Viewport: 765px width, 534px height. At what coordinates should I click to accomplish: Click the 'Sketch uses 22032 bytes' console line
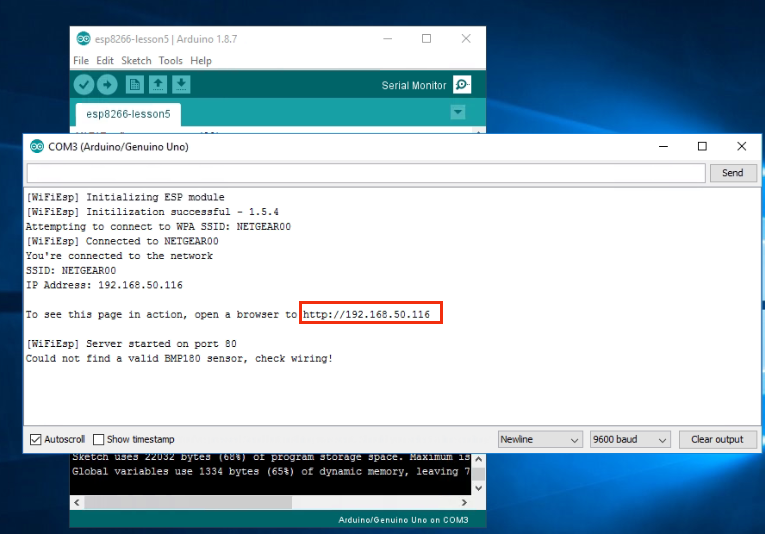pos(271,457)
